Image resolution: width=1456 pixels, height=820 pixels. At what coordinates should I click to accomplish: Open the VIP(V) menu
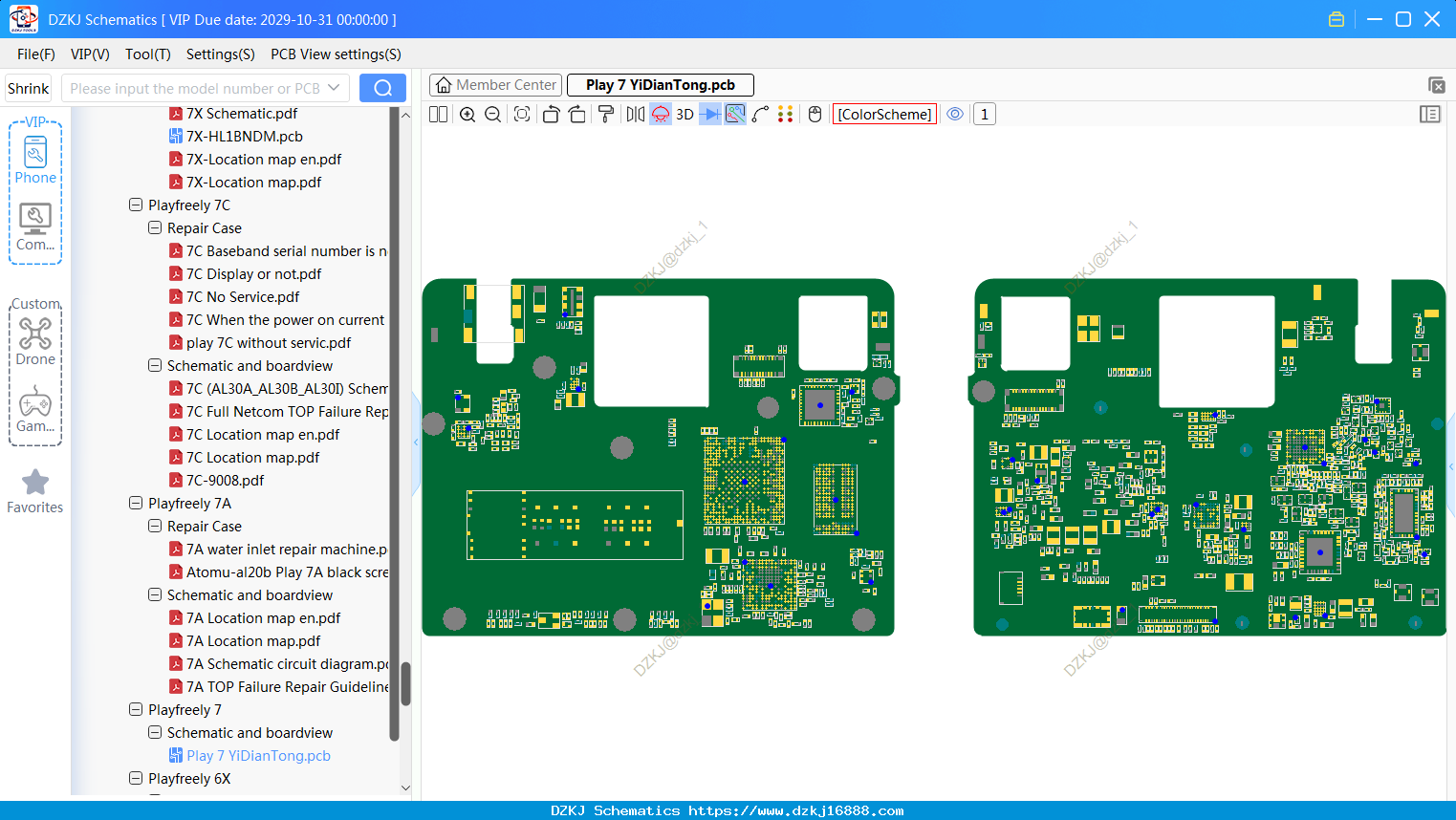90,54
